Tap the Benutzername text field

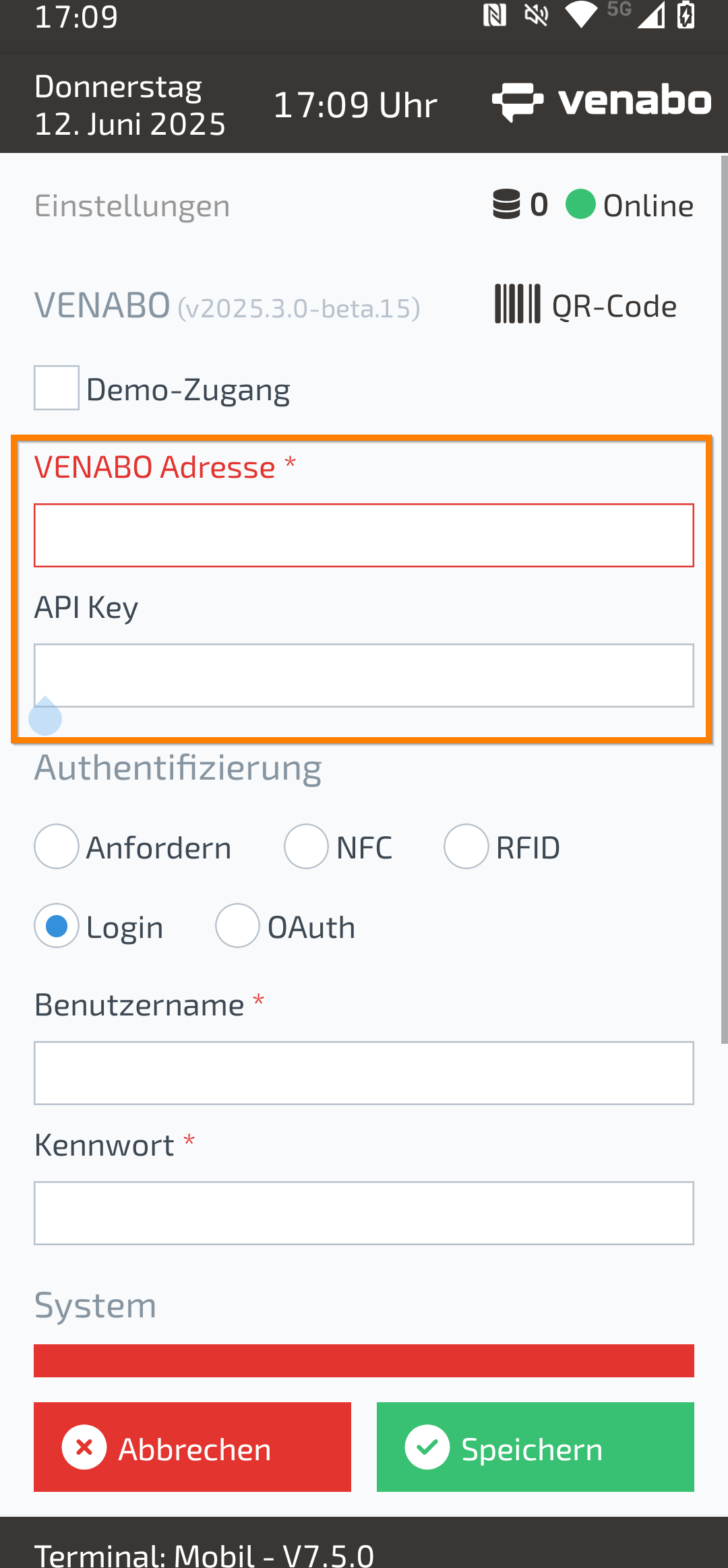click(x=364, y=1073)
